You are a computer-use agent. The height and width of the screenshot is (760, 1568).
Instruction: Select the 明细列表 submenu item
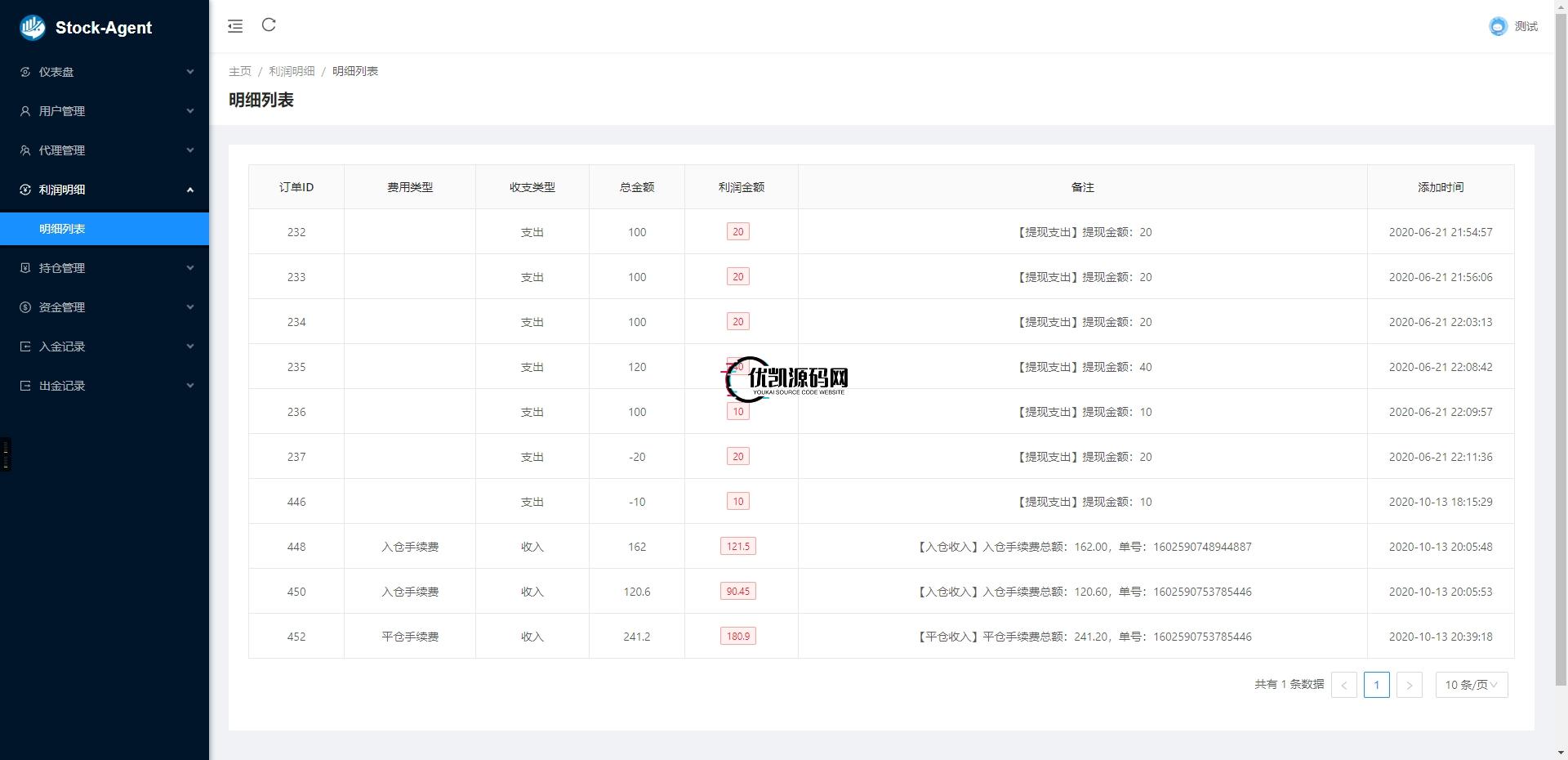(x=62, y=229)
